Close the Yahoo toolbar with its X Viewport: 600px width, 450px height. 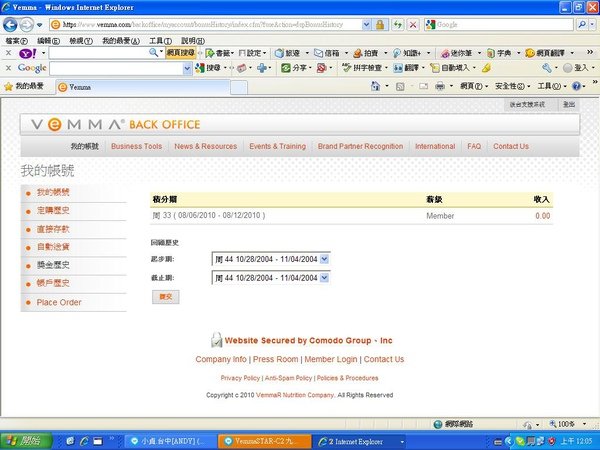(8, 53)
